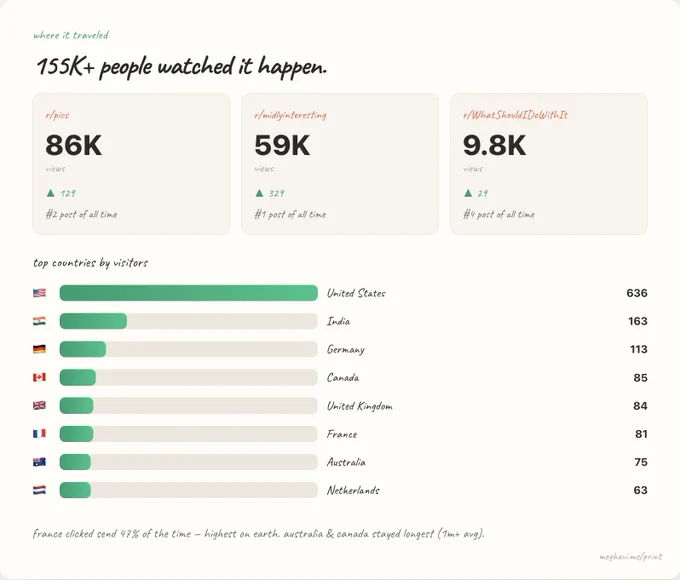
Task: Click the 'views' label under 9.8K
Action: tap(473, 169)
